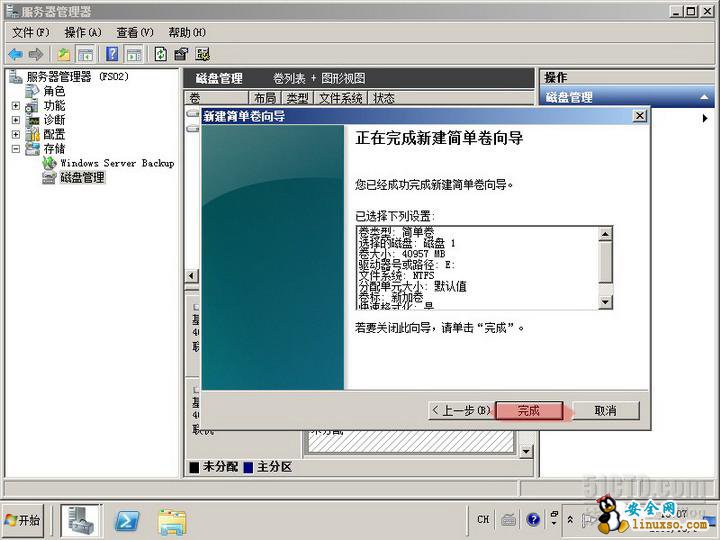Image resolution: width=720 pixels, height=540 pixels.
Task: Click the up-one-level folder toolbar icon
Action: tap(64, 54)
